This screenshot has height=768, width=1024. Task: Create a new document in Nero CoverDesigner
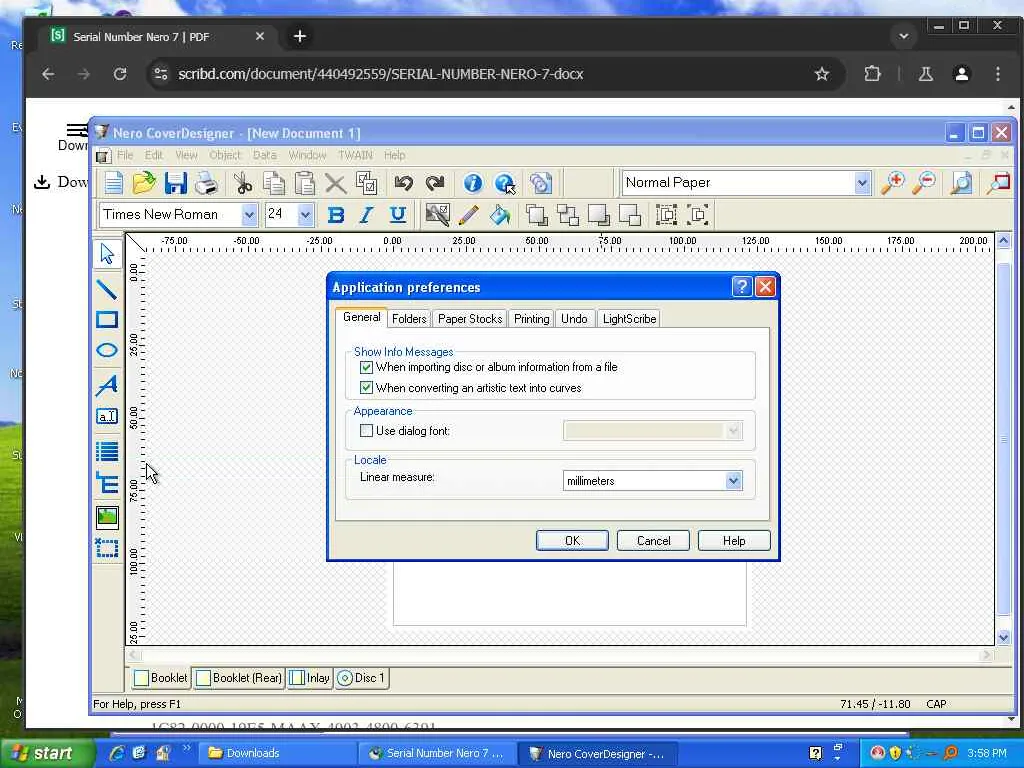(113, 183)
